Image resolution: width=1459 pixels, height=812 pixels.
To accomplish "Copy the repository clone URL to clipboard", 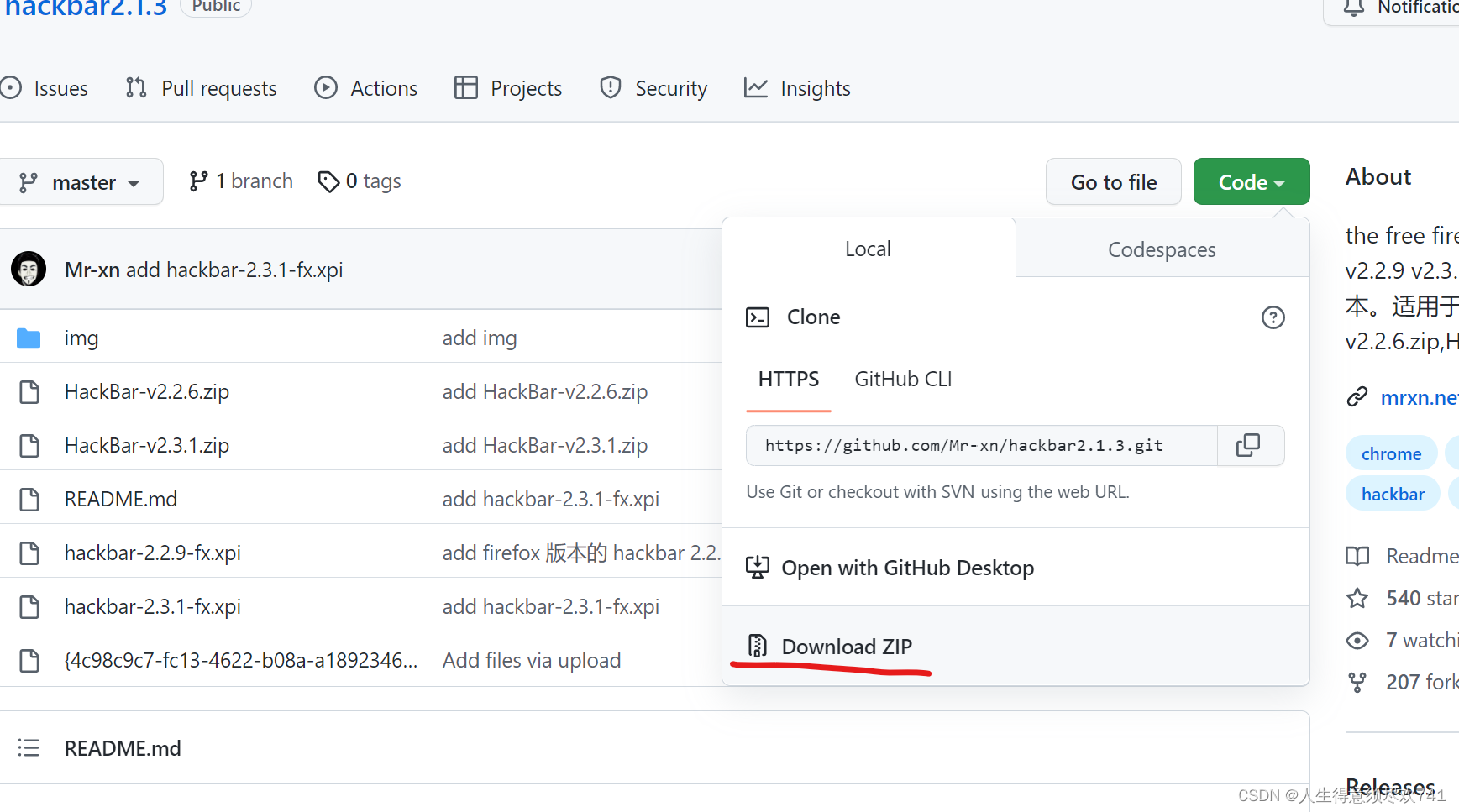I will click(x=1250, y=445).
